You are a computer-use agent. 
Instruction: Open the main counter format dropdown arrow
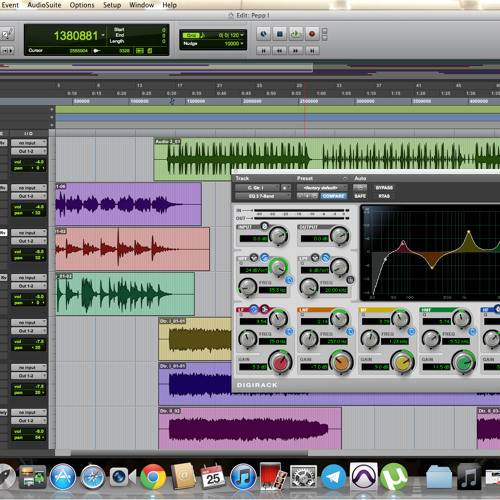pos(103,36)
